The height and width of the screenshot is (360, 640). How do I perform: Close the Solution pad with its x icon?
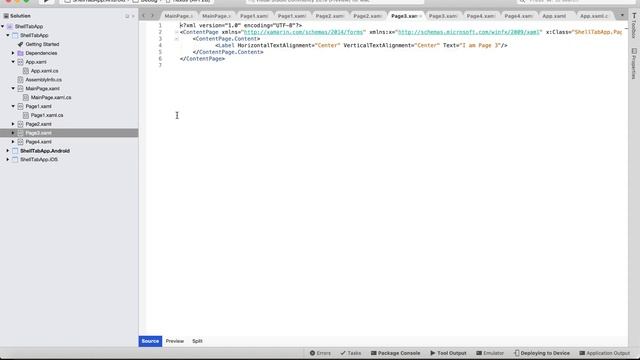click(x=133, y=16)
